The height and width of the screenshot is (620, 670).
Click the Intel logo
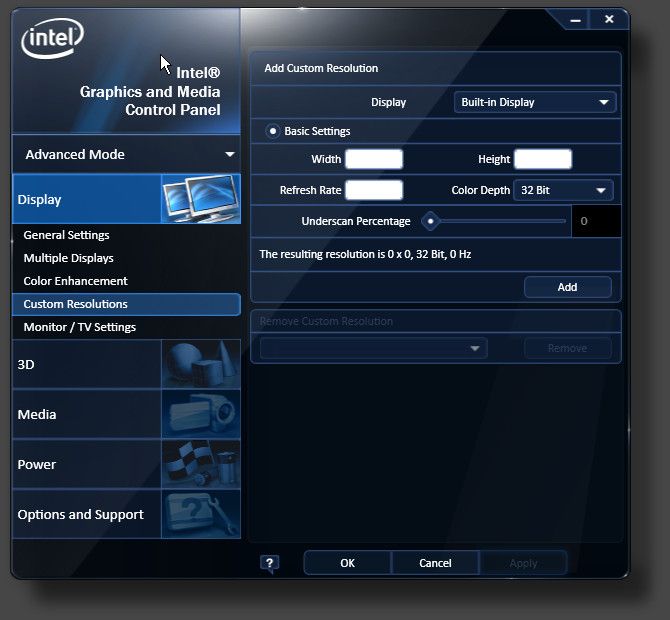[x=52, y=38]
